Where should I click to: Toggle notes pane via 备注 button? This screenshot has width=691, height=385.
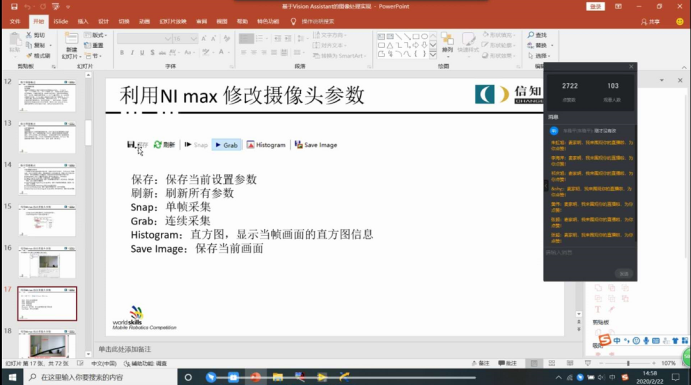coord(480,363)
